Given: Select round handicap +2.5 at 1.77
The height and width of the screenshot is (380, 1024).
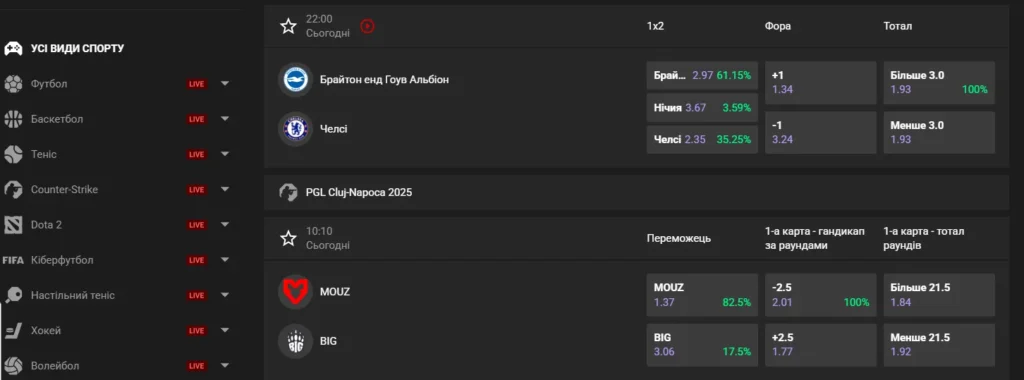Looking at the screenshot, I should [x=820, y=345].
